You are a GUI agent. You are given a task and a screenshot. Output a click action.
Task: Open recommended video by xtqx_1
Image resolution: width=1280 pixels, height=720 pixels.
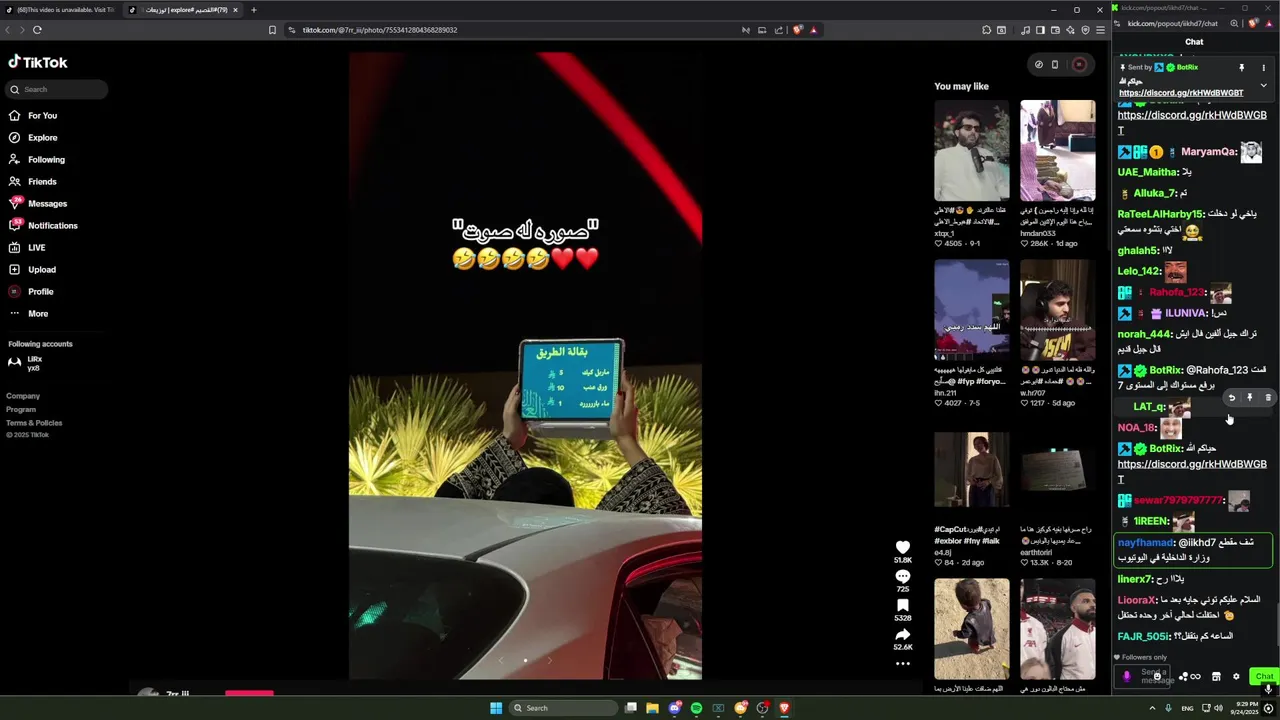pos(972,151)
